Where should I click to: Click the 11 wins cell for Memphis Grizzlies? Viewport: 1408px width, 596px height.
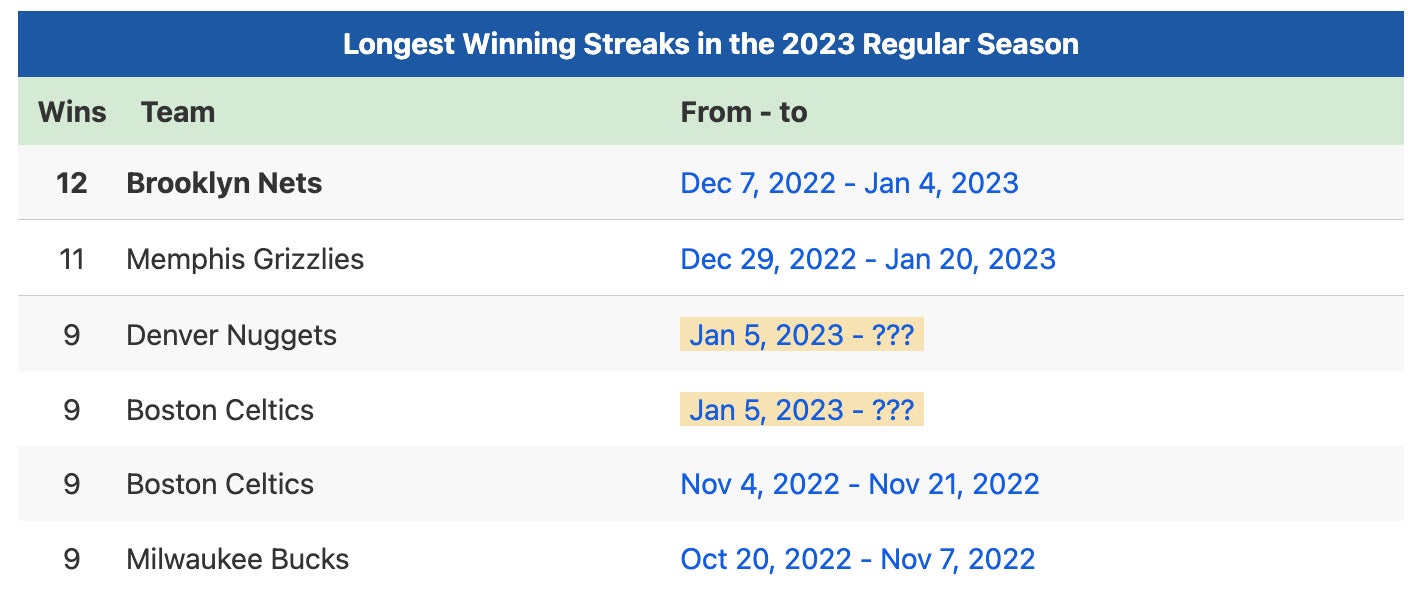72,259
